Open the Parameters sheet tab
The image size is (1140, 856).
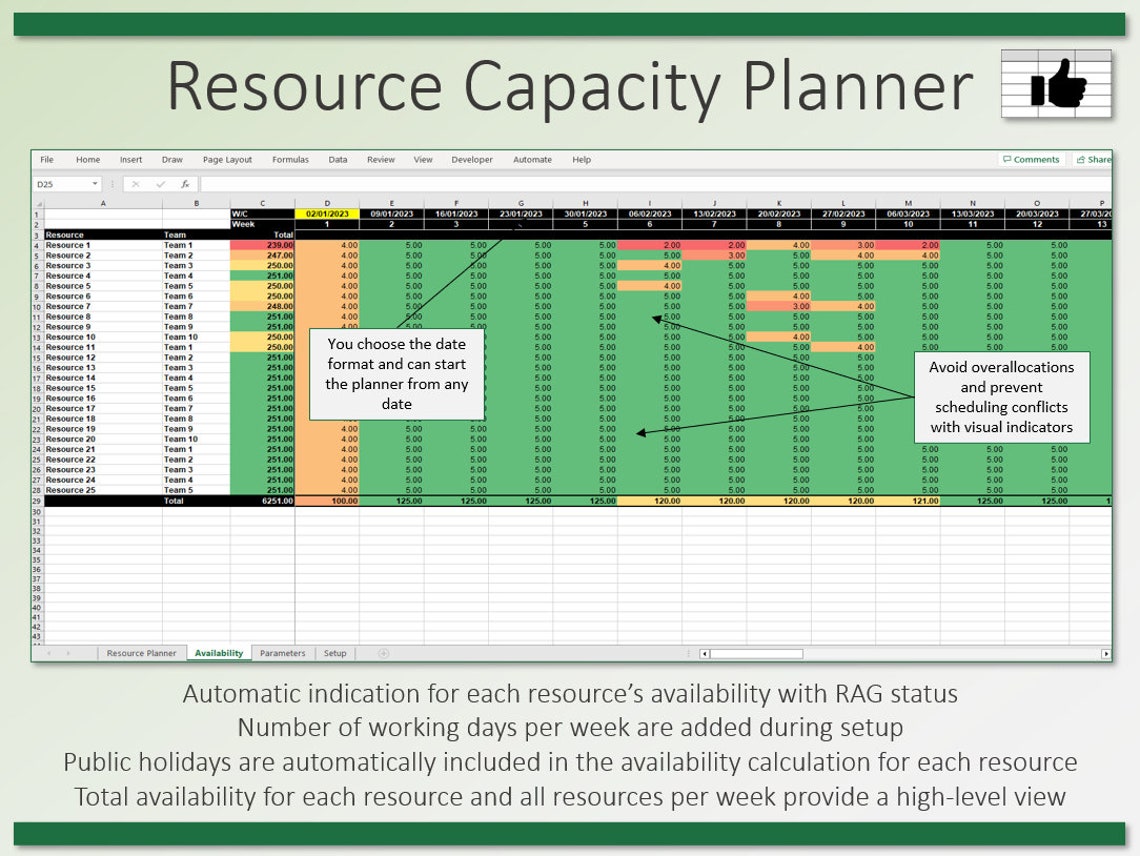pos(283,652)
